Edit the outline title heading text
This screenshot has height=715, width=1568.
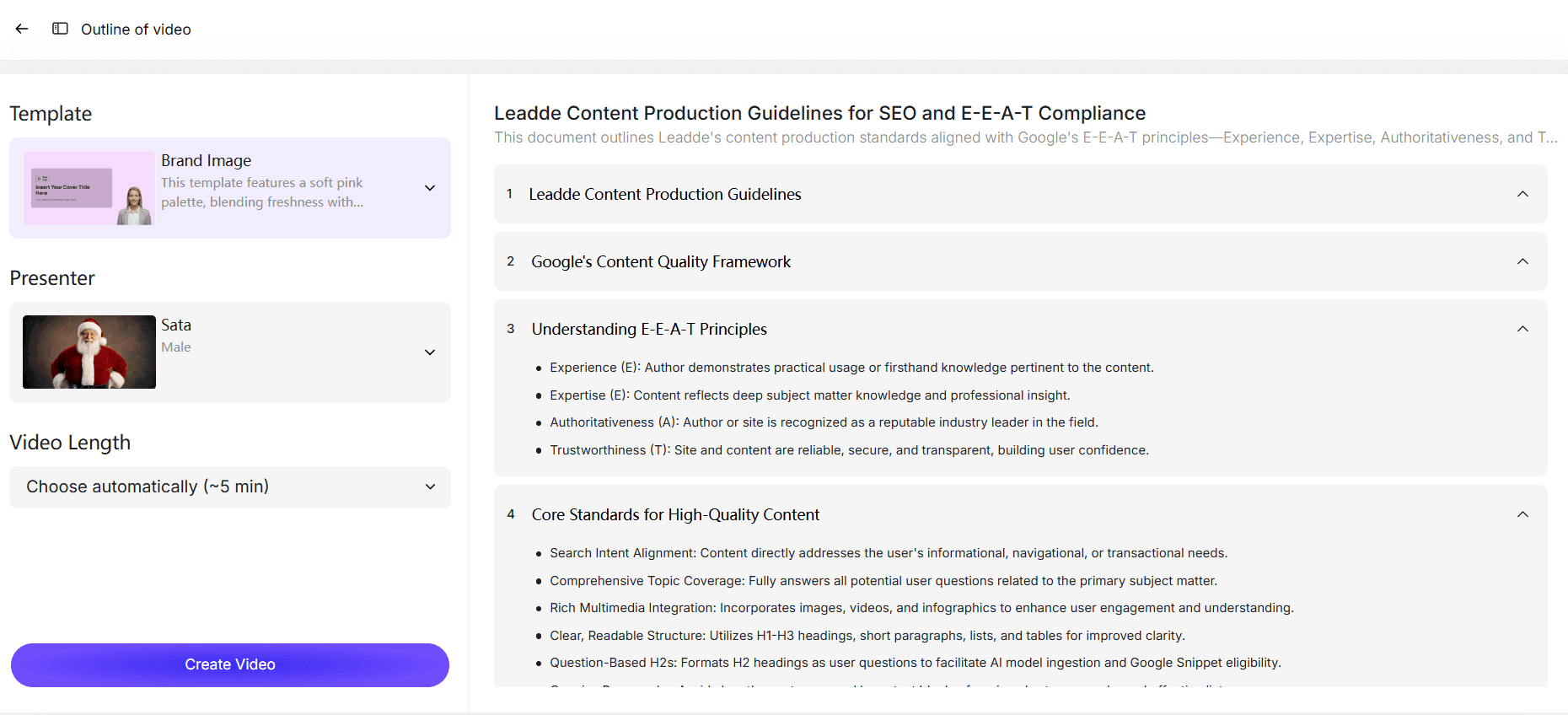pos(819,113)
